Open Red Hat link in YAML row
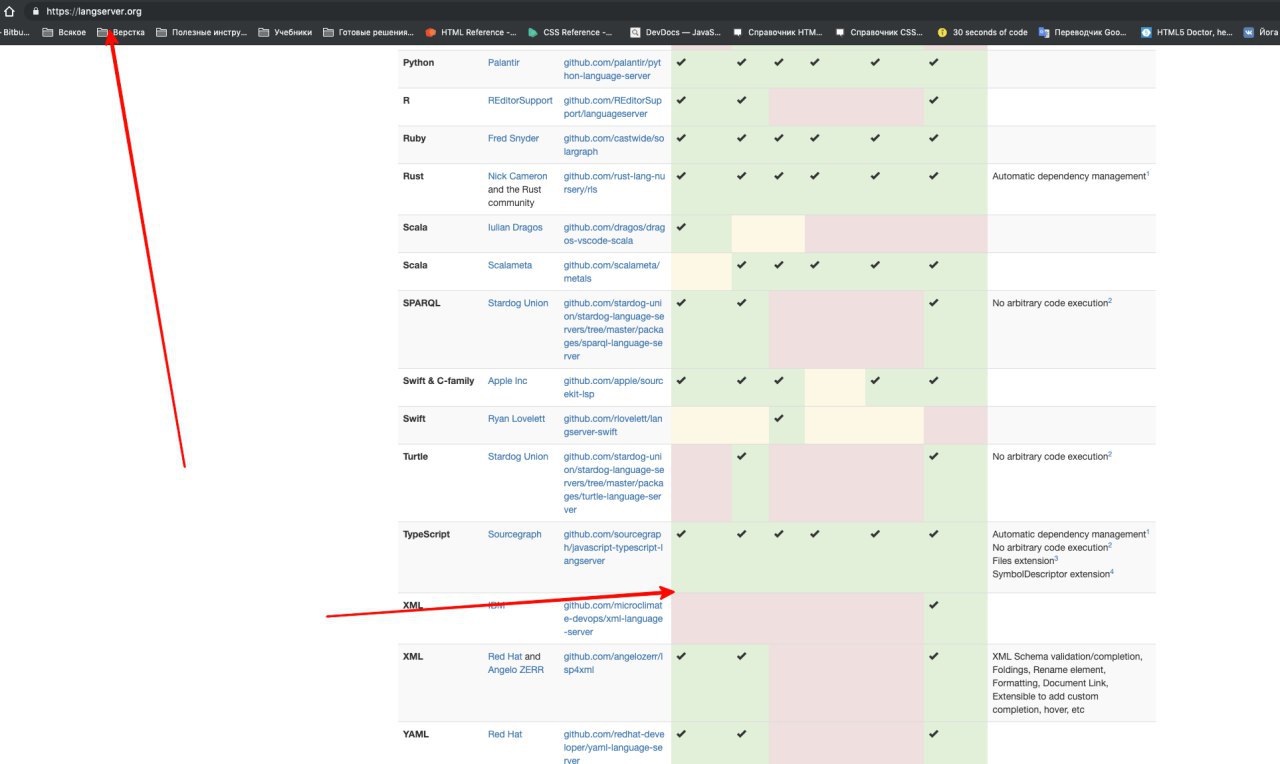 (505, 734)
